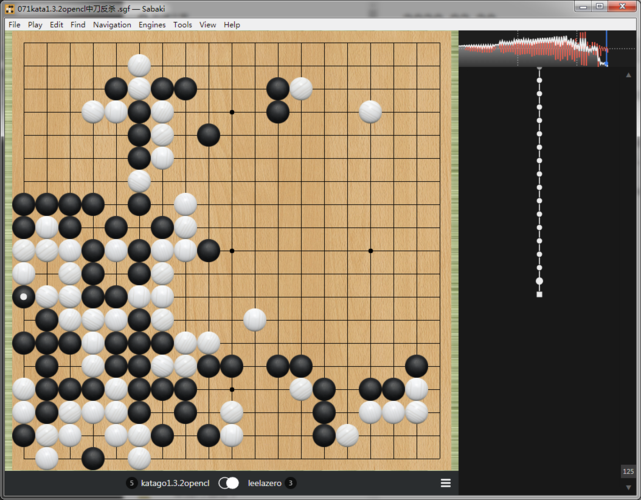Click the black captures count 5
The height and width of the screenshot is (500, 641).
(x=131, y=483)
